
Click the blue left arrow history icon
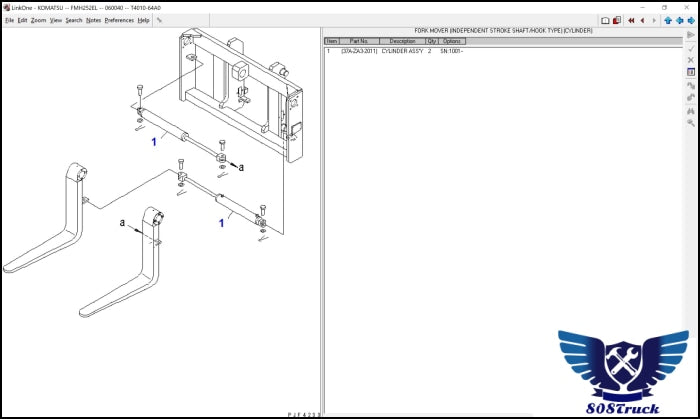tap(680, 20)
